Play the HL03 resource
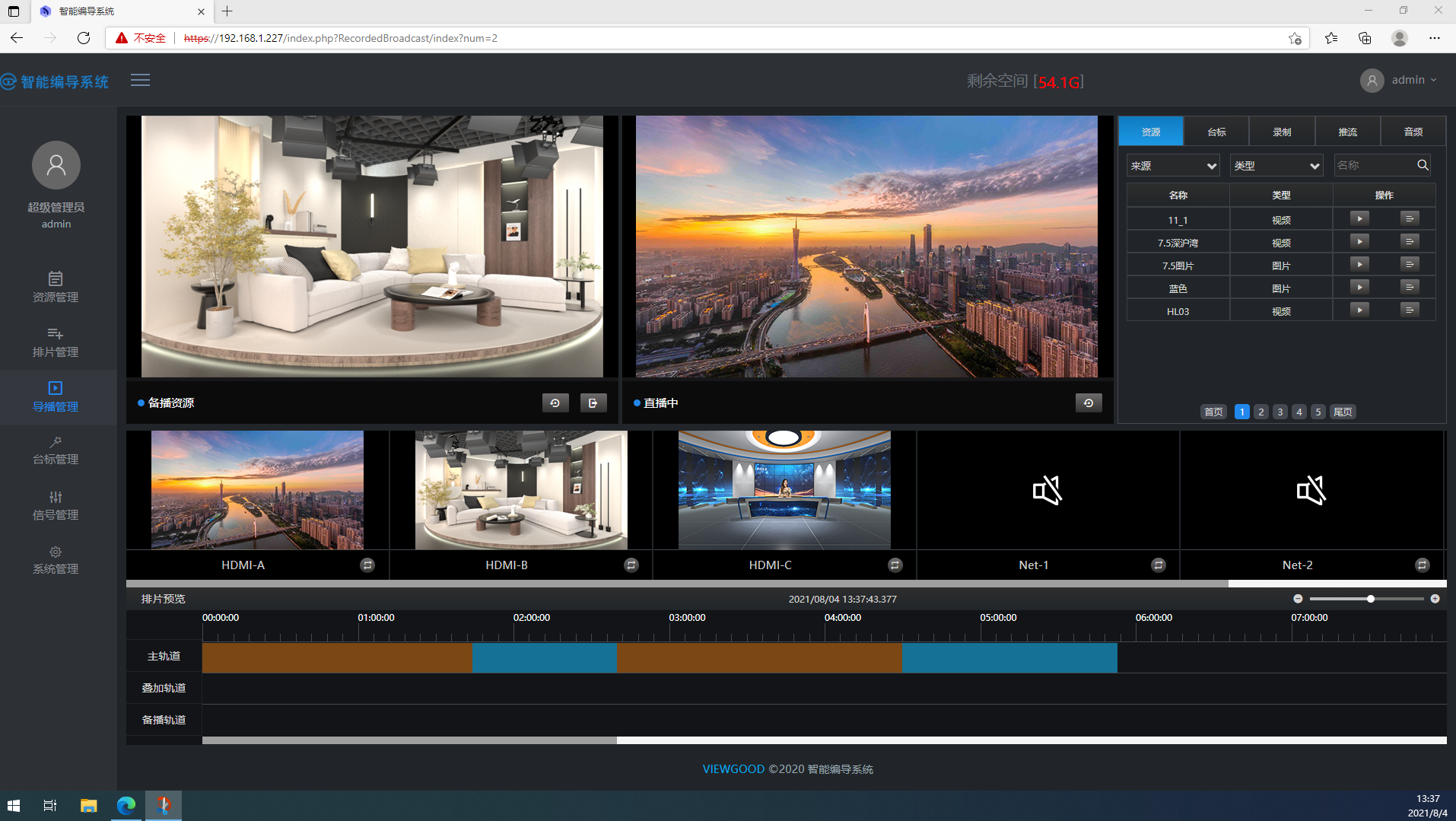The width and height of the screenshot is (1456, 821). (1359, 310)
